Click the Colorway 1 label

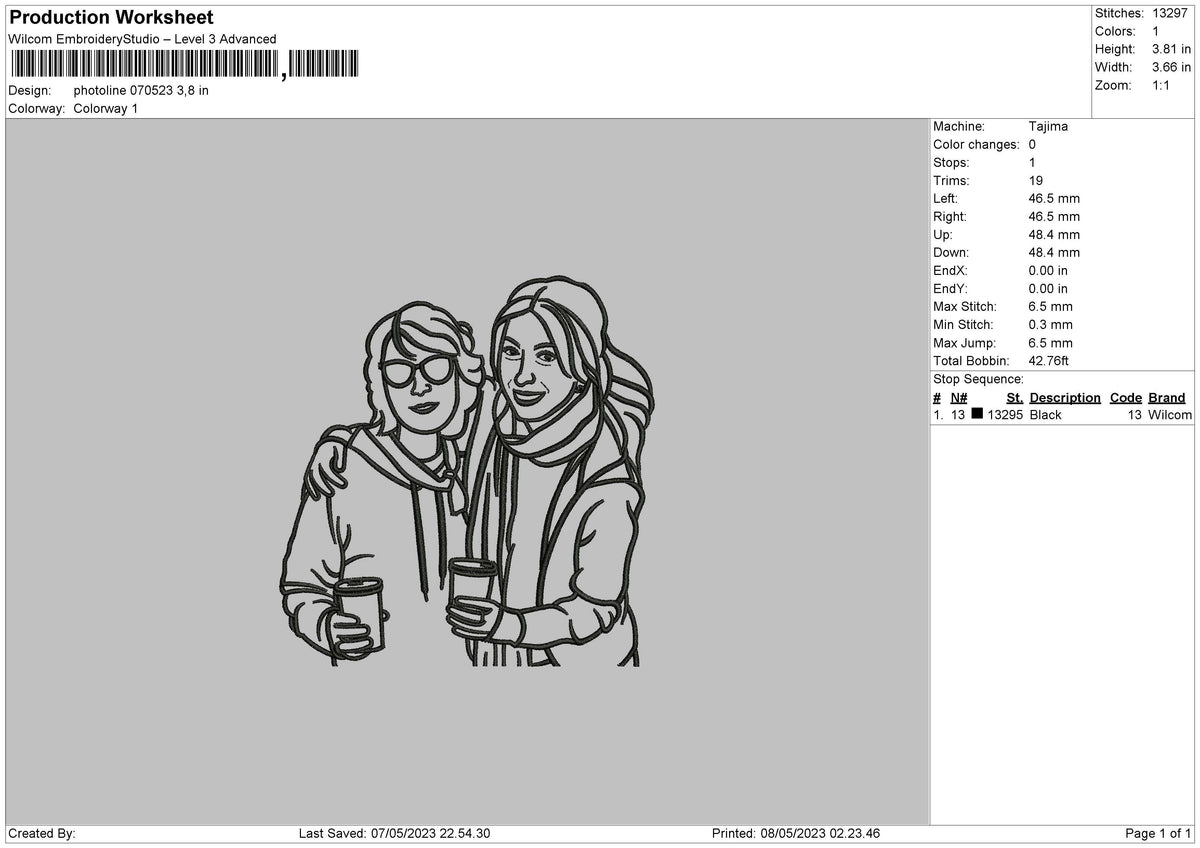(x=106, y=108)
